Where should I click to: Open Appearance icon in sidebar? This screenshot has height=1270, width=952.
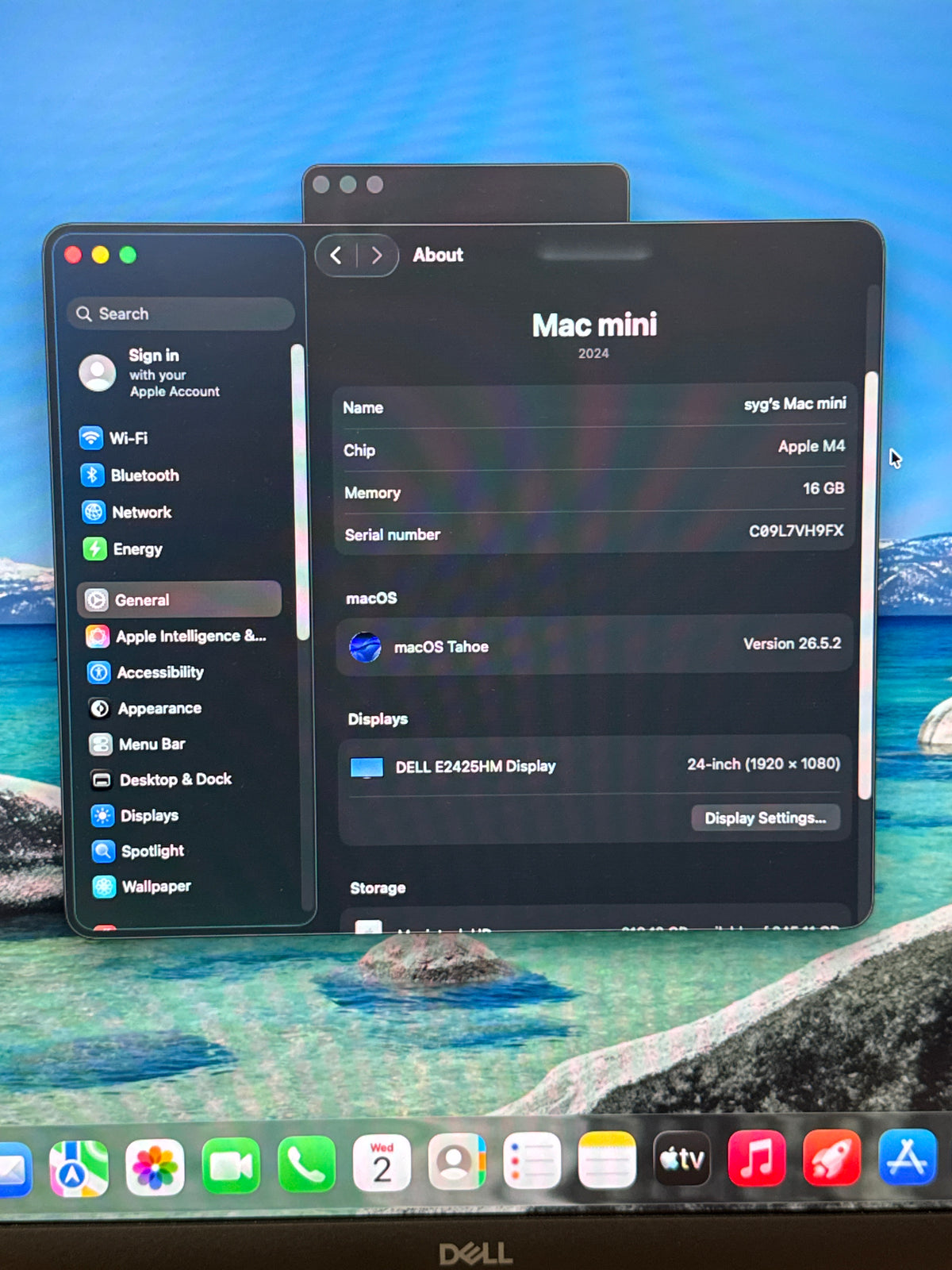(100, 708)
